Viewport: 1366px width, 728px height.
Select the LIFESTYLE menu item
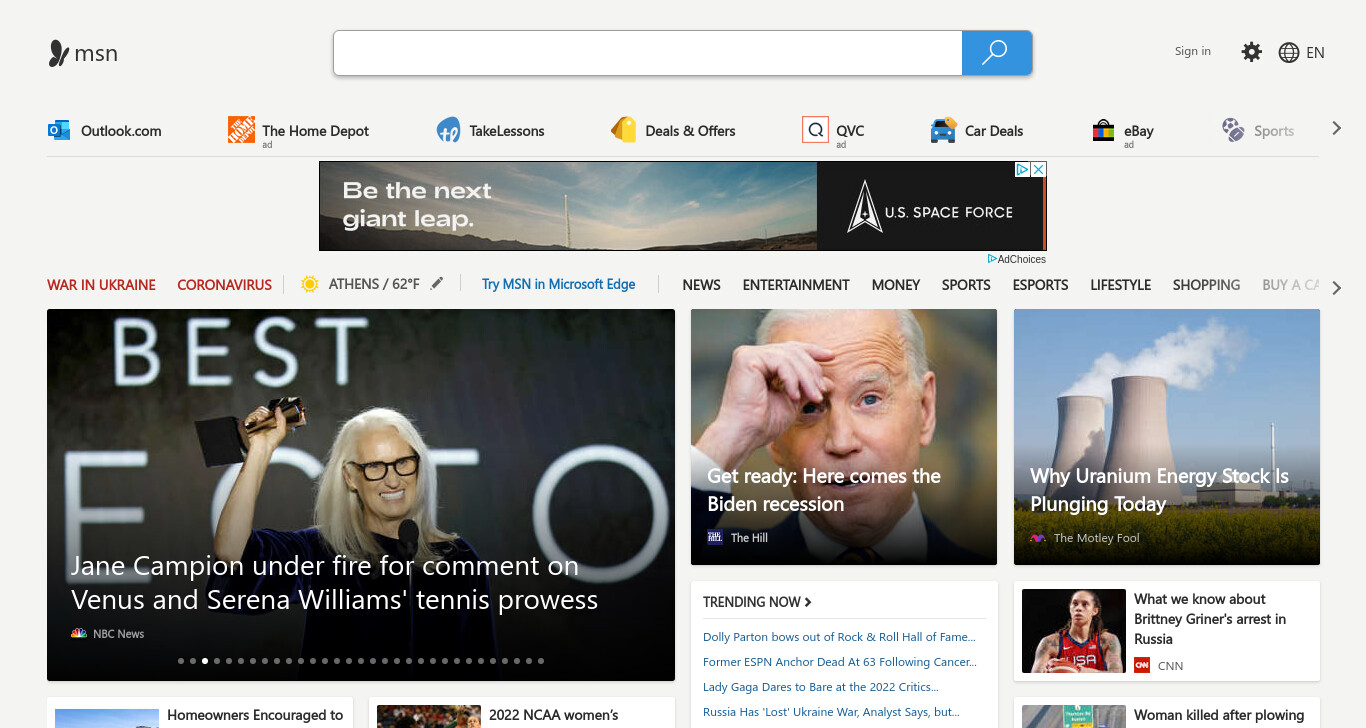[x=1120, y=285]
